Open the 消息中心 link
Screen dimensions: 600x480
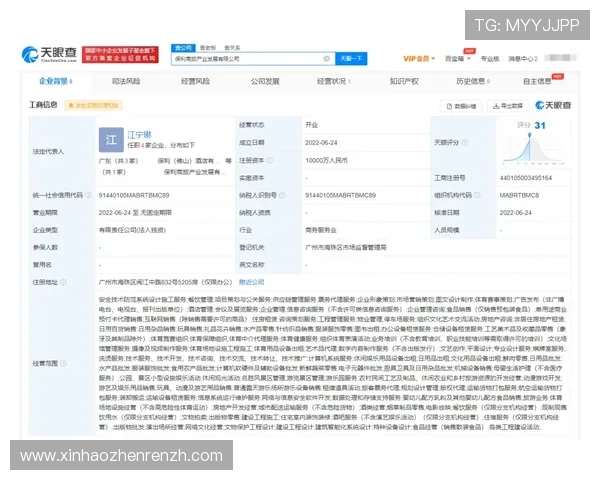pos(523,59)
